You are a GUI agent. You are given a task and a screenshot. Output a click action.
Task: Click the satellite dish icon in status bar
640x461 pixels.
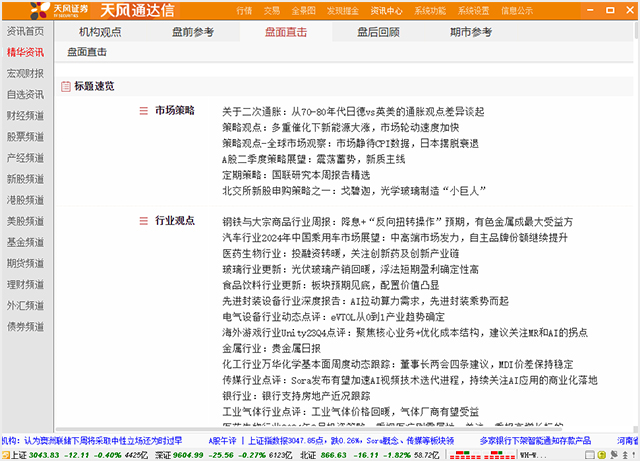pos(614,455)
